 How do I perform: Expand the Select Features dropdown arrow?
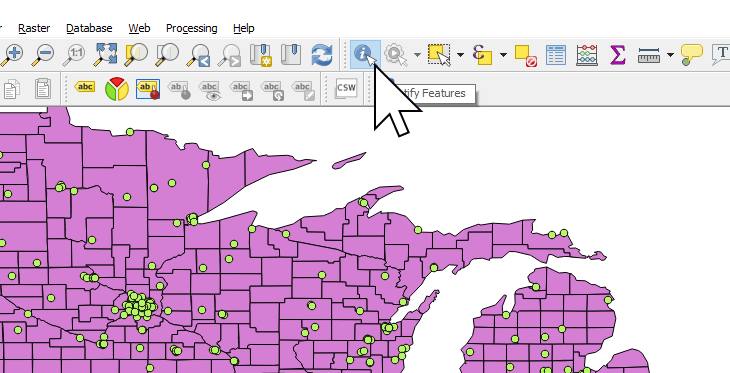click(x=460, y=55)
